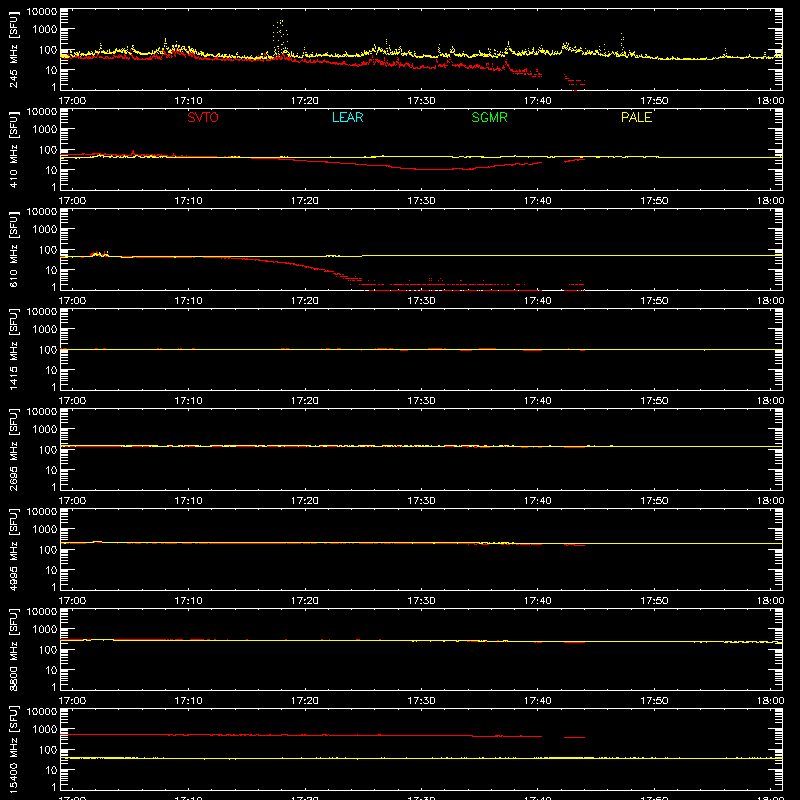Click 17:00 time label under 245 MHz plot

[x=72, y=101]
